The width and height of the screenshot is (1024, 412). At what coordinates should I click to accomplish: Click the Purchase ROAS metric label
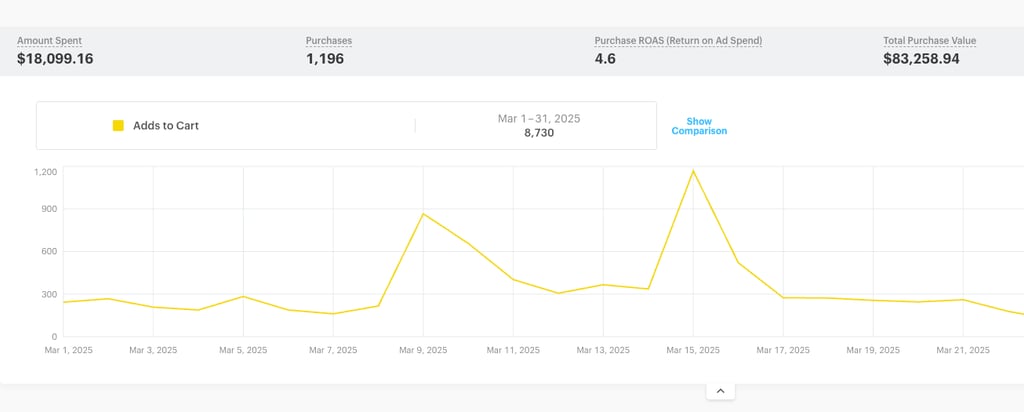click(x=678, y=41)
